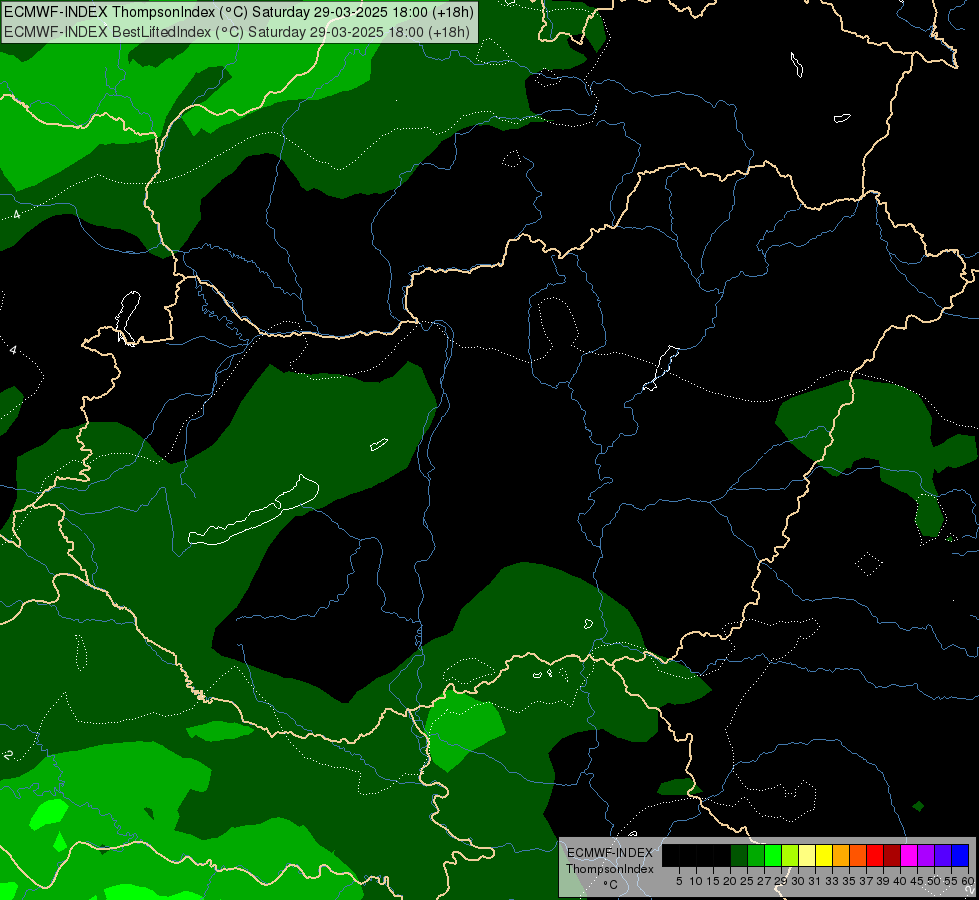Screen dimensions: 979x900
Task: Click the 'ThompsonIndex' label in the legend box
Action: [609, 869]
